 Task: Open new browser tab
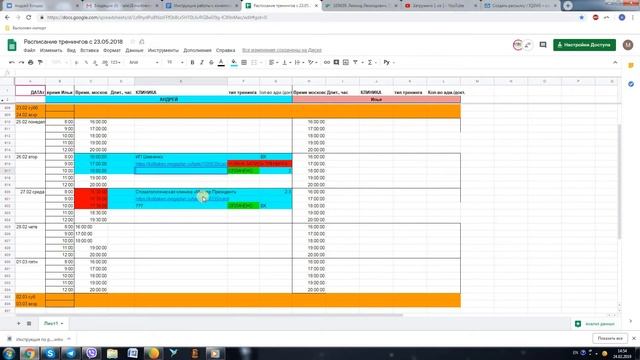pyautogui.click(x=568, y=6)
